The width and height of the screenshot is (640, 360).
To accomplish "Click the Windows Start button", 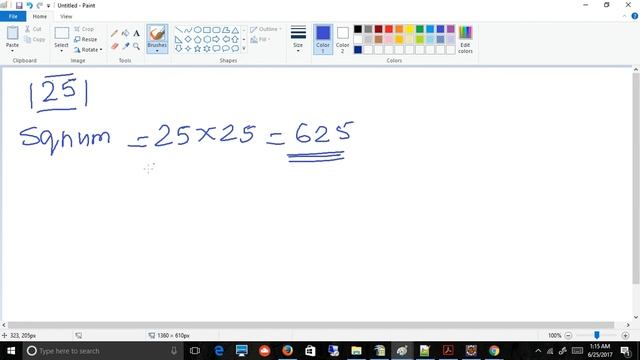I will tap(11, 351).
